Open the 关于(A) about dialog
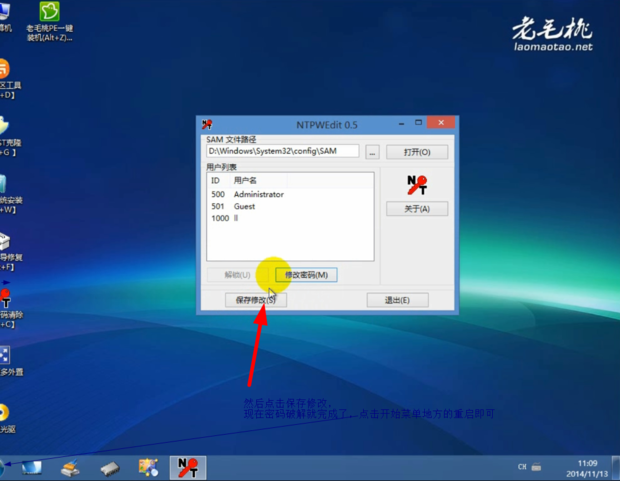 417,209
